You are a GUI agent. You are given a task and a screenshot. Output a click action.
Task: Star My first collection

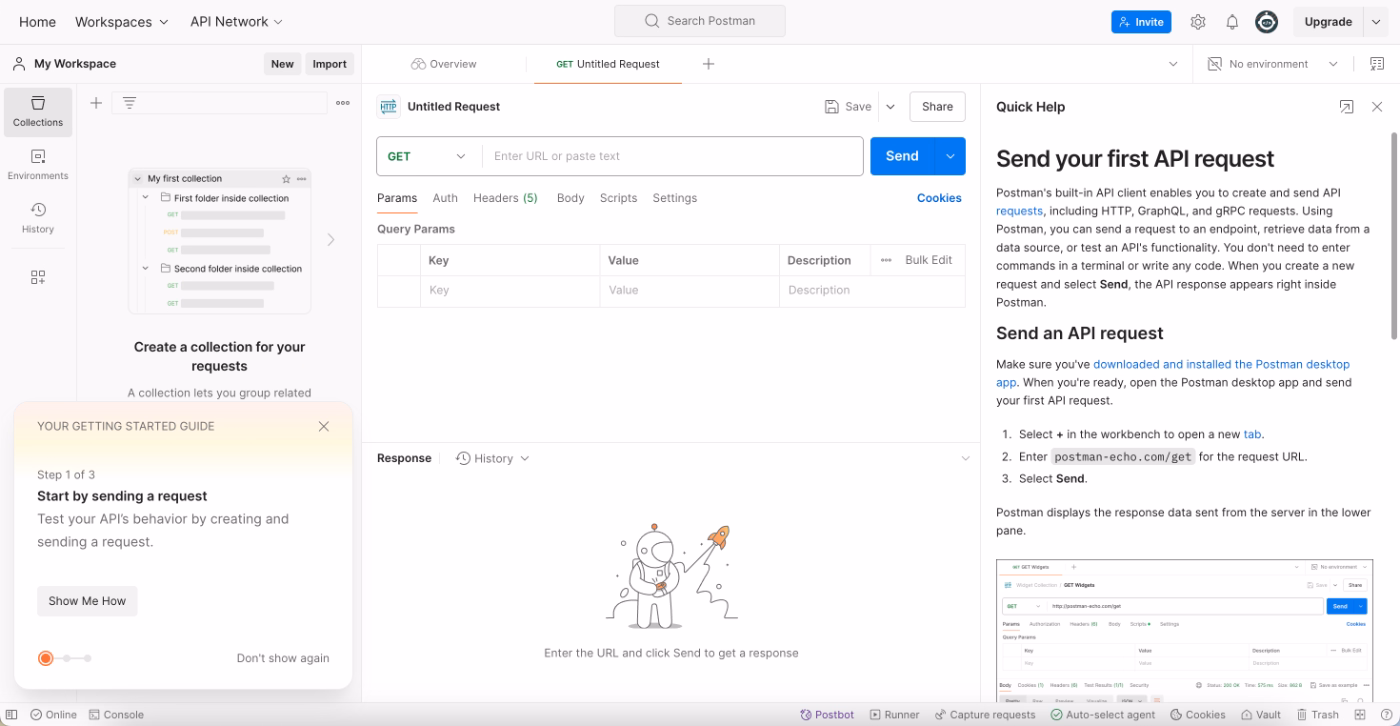coord(284,178)
